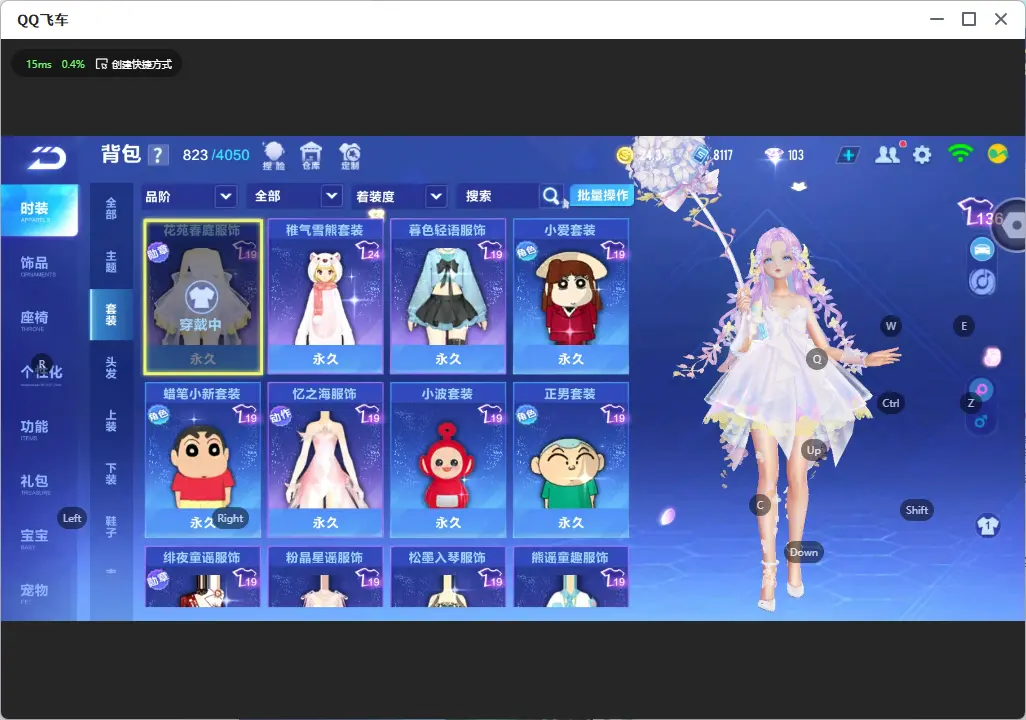The width and height of the screenshot is (1026, 720).
Task: Click the fashion score shirt icon 136
Action: [x=980, y=212]
